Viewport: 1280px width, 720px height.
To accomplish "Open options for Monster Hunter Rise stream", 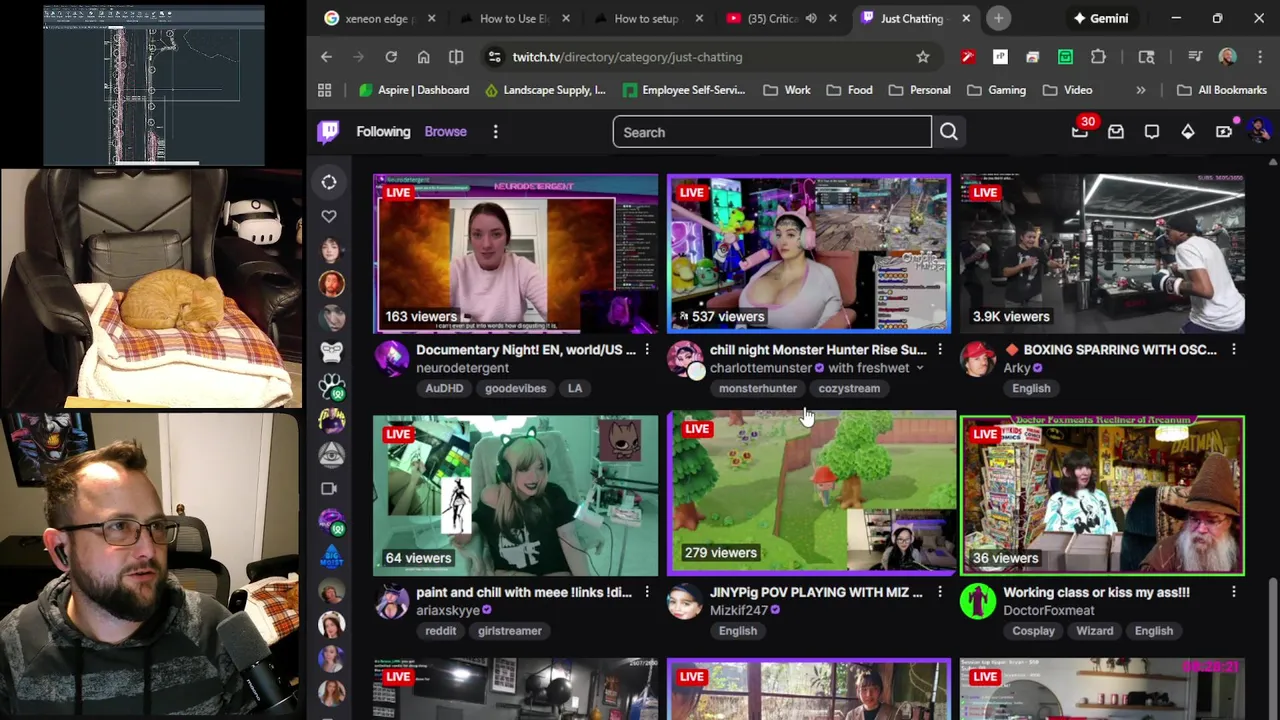I will pos(940,350).
